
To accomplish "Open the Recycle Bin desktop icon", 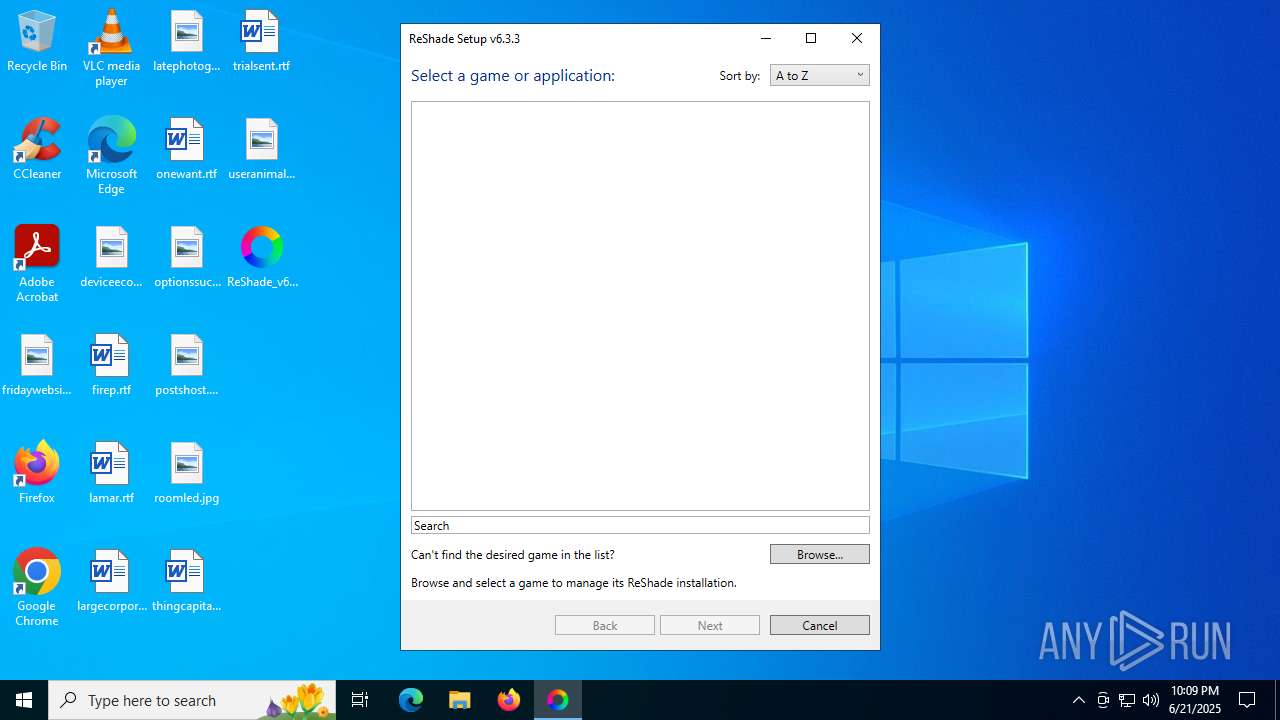I will (x=37, y=42).
